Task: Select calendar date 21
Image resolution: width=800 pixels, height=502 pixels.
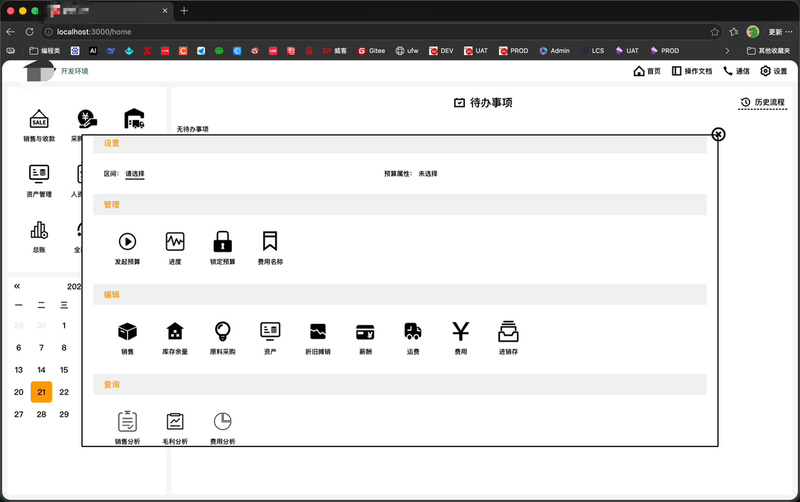Action: [41, 392]
